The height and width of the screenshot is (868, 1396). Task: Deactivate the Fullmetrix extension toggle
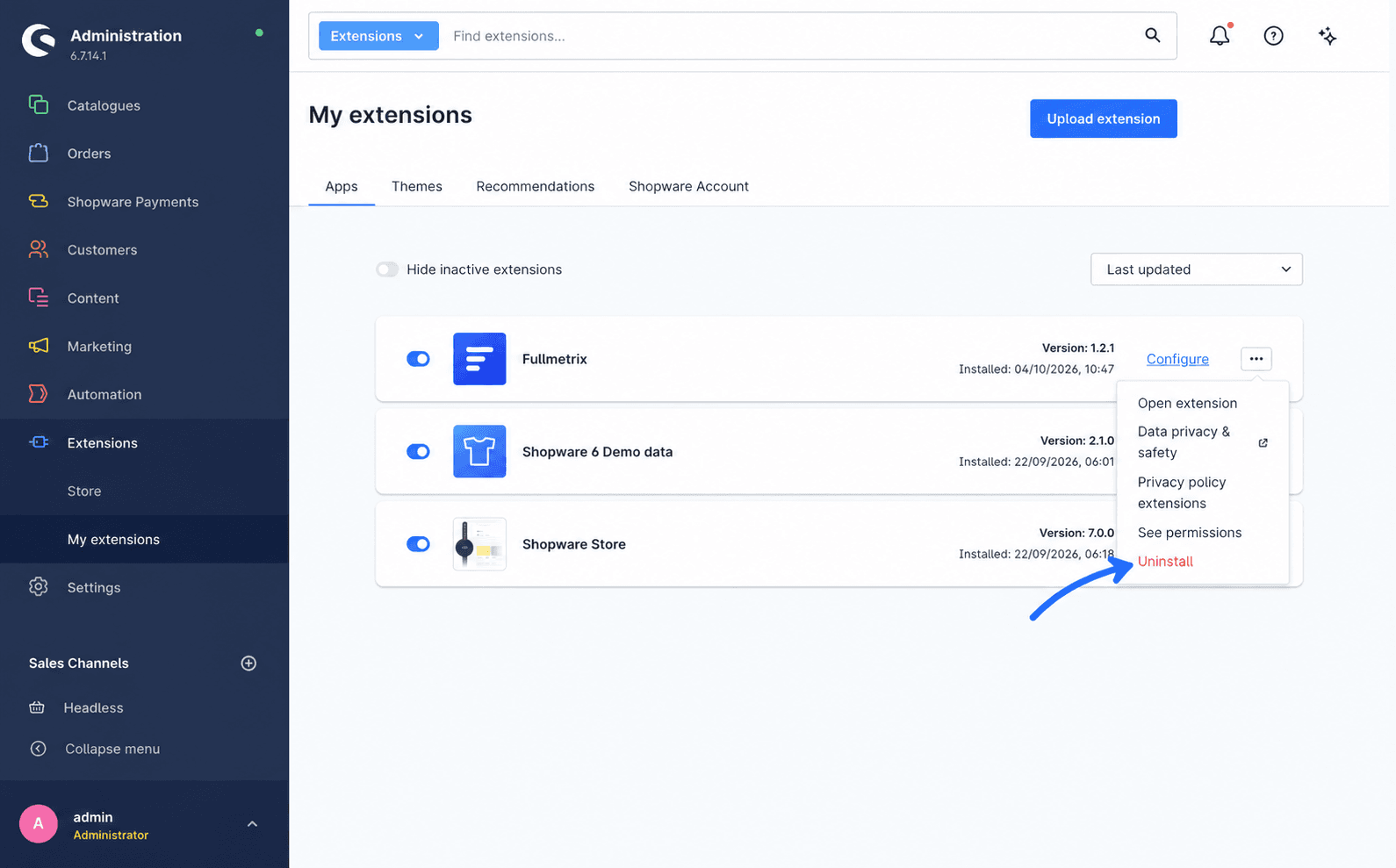click(418, 359)
